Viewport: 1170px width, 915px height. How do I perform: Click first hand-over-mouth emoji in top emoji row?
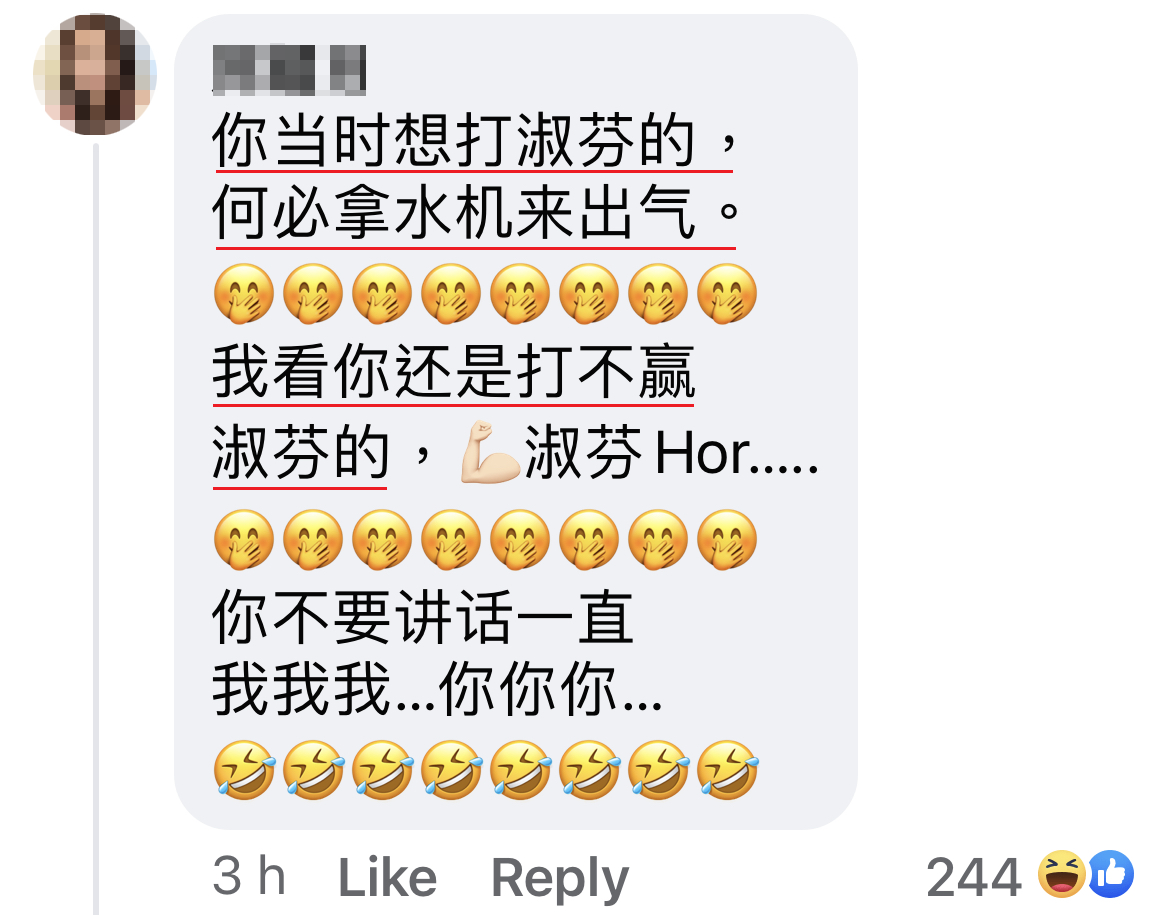coord(243,293)
